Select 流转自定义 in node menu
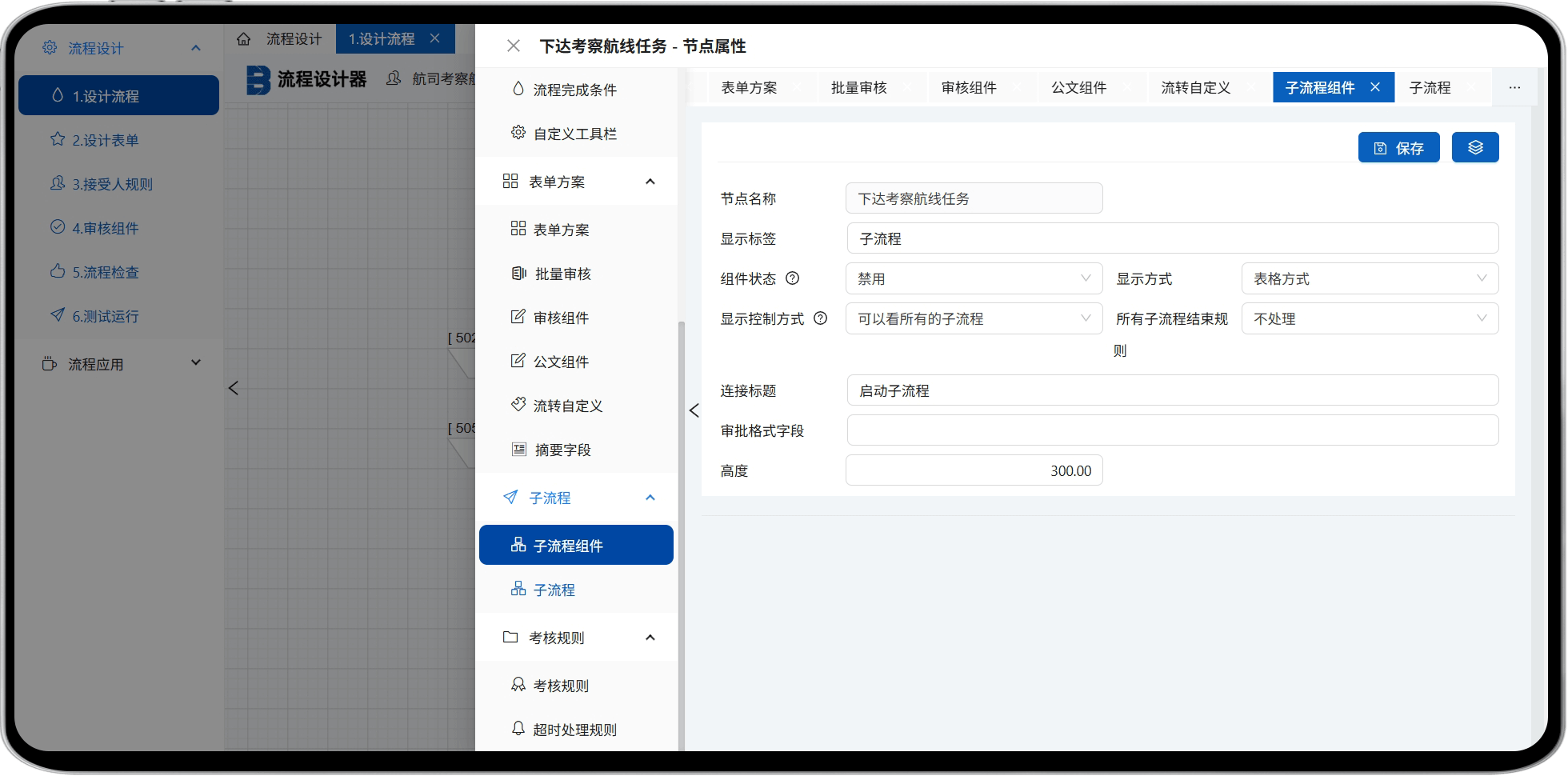Image resolution: width=1568 pixels, height=776 pixels. [576, 406]
